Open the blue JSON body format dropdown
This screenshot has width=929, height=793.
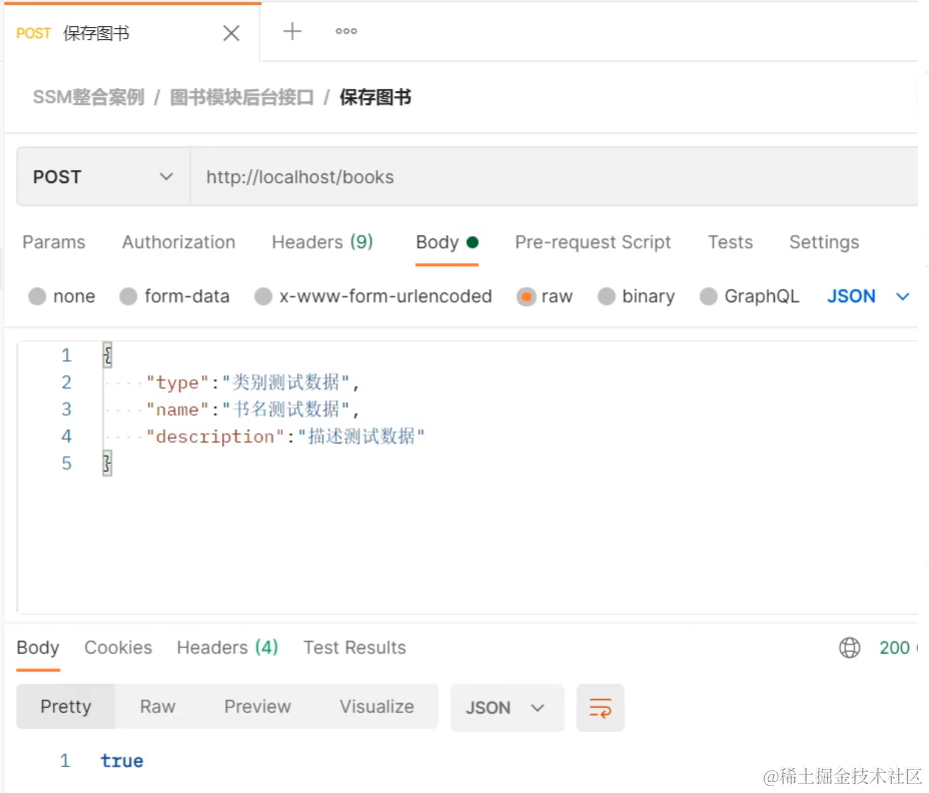pyautogui.click(x=868, y=296)
